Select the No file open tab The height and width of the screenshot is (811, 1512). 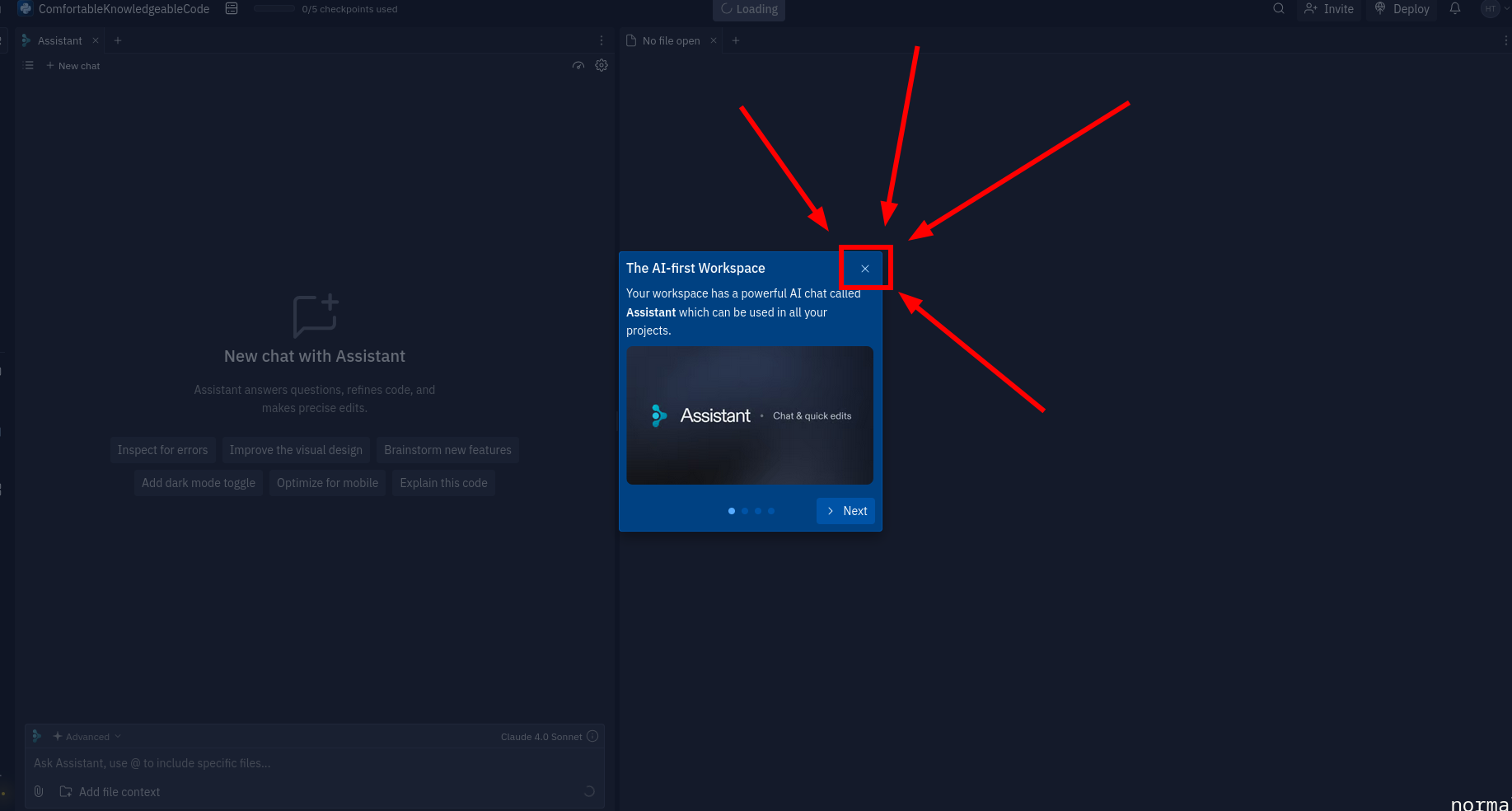[x=670, y=40]
